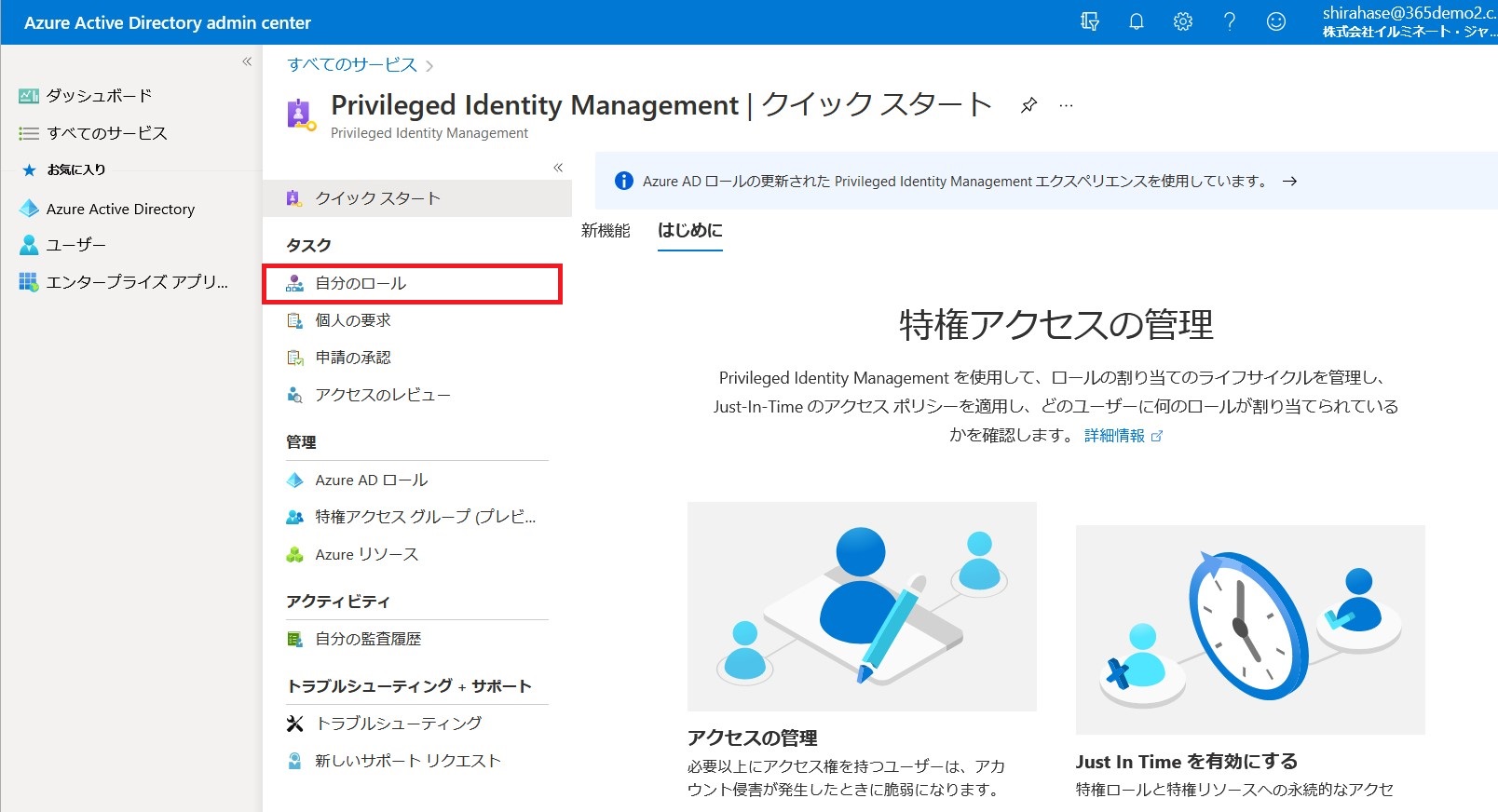Click the アクセスの管理 illustration
The width and height of the screenshot is (1498, 812).
[862, 606]
